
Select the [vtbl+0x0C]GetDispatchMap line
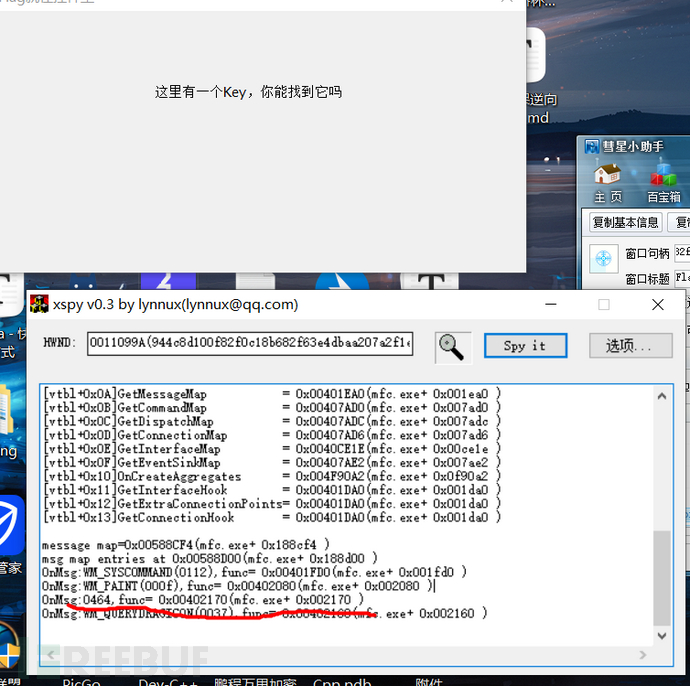coord(272,422)
